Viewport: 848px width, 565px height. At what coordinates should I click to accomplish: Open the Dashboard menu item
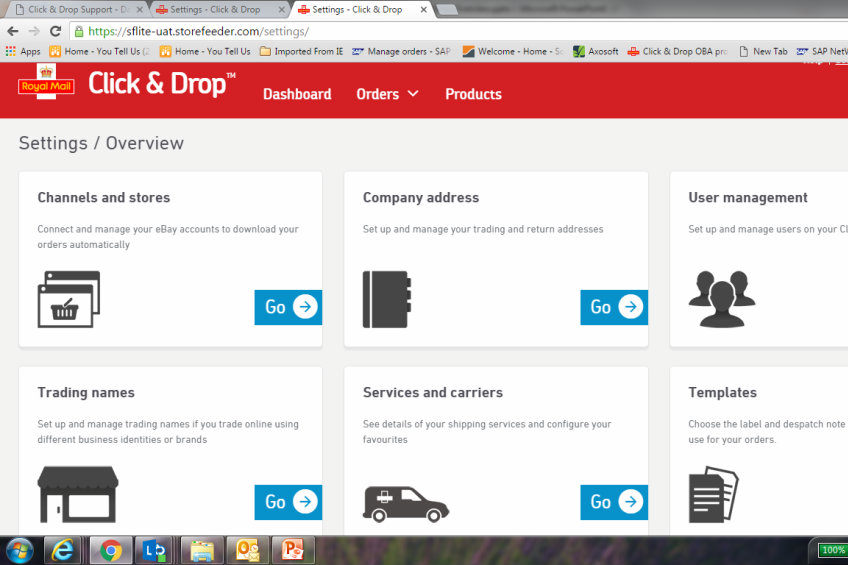297,94
